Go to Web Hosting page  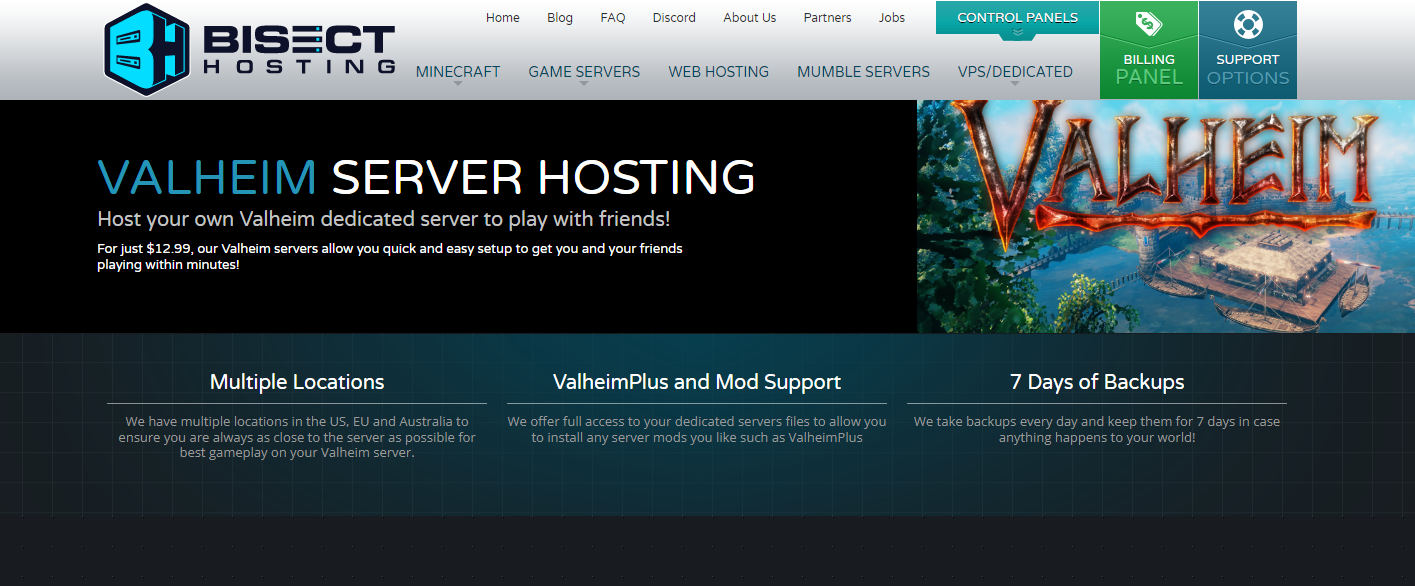coord(719,72)
